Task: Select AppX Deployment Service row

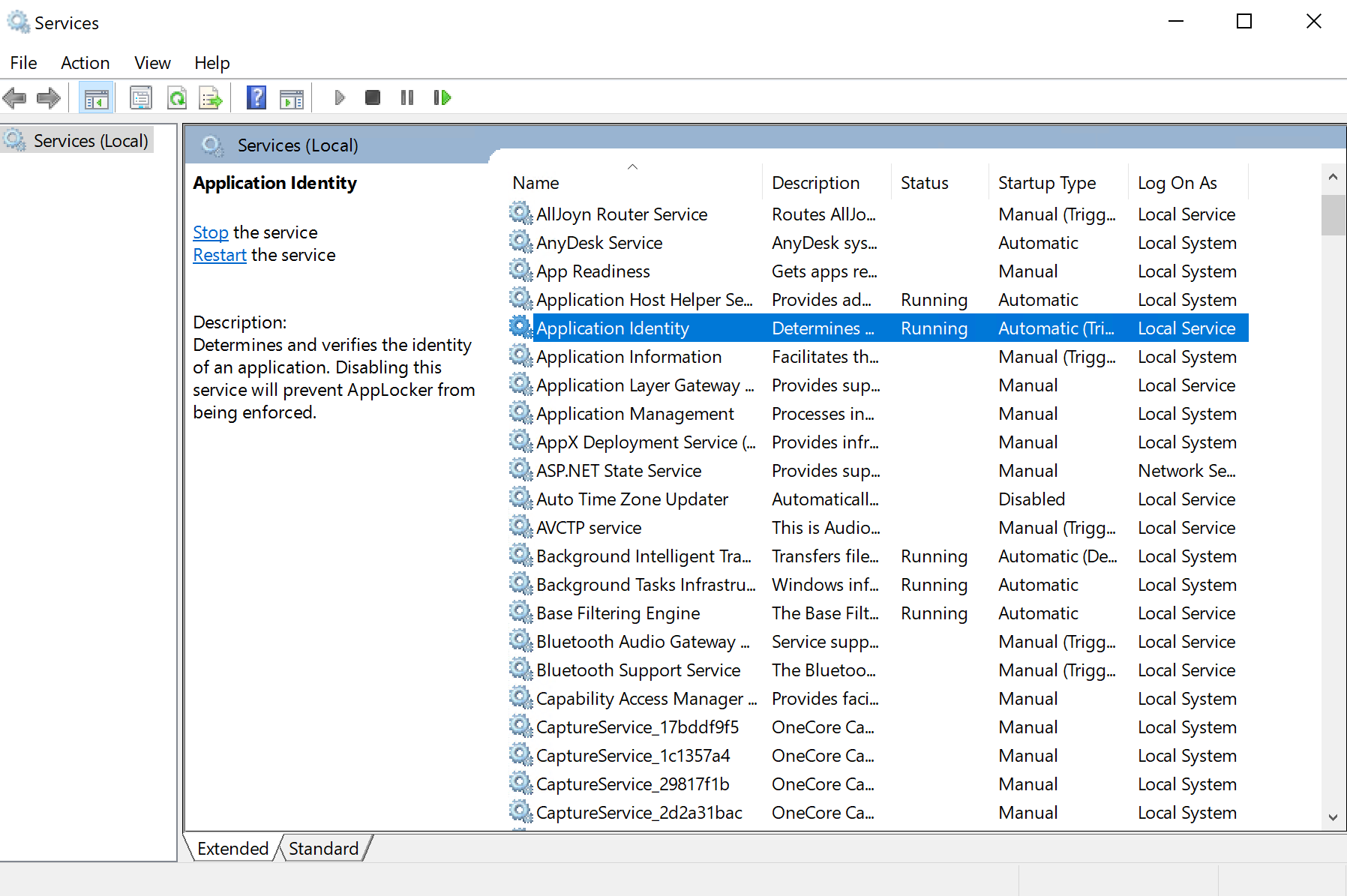Action: point(878,442)
